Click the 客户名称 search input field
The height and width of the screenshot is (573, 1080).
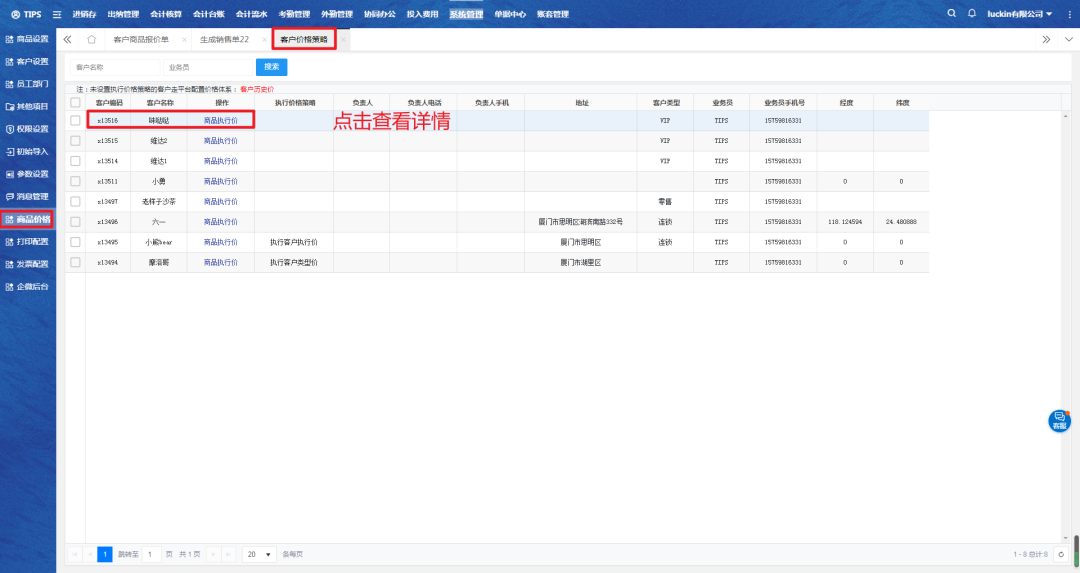114,67
